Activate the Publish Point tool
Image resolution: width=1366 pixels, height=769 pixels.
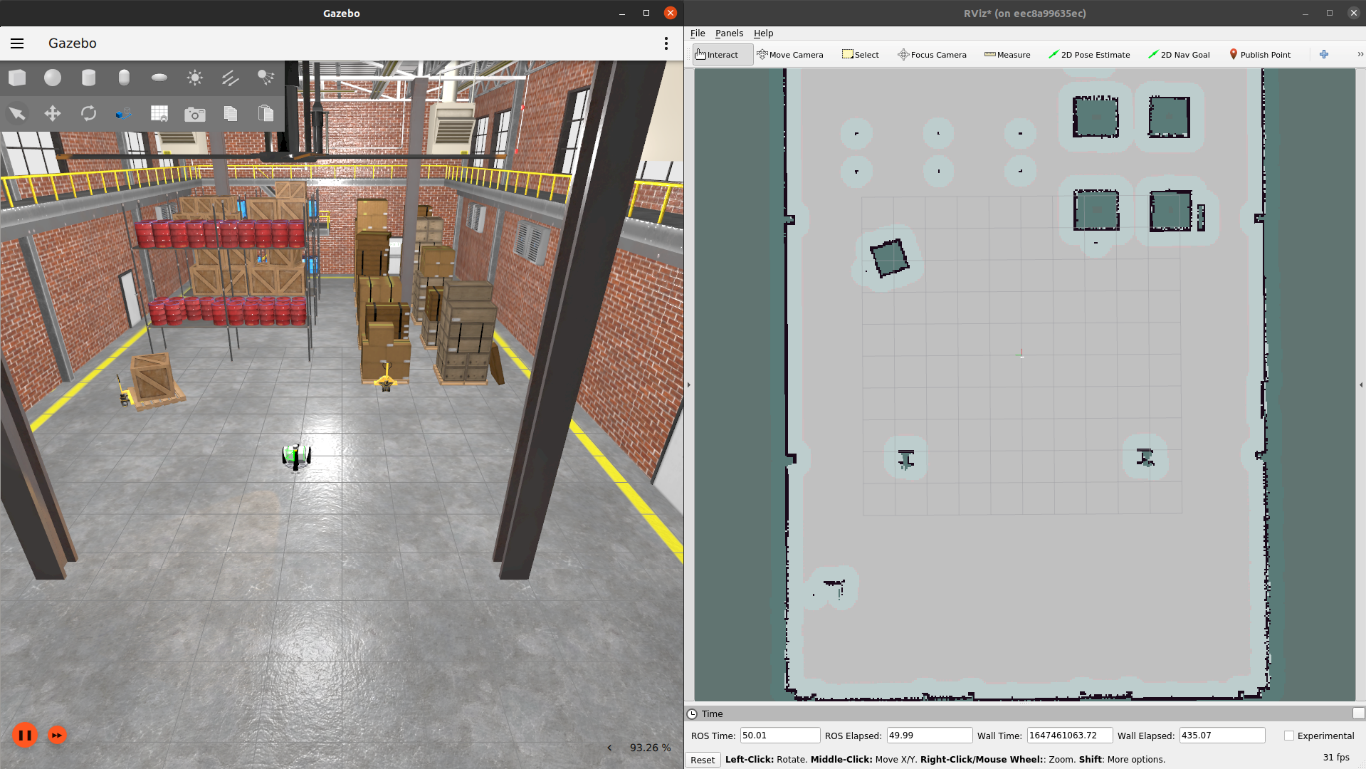(x=1260, y=55)
